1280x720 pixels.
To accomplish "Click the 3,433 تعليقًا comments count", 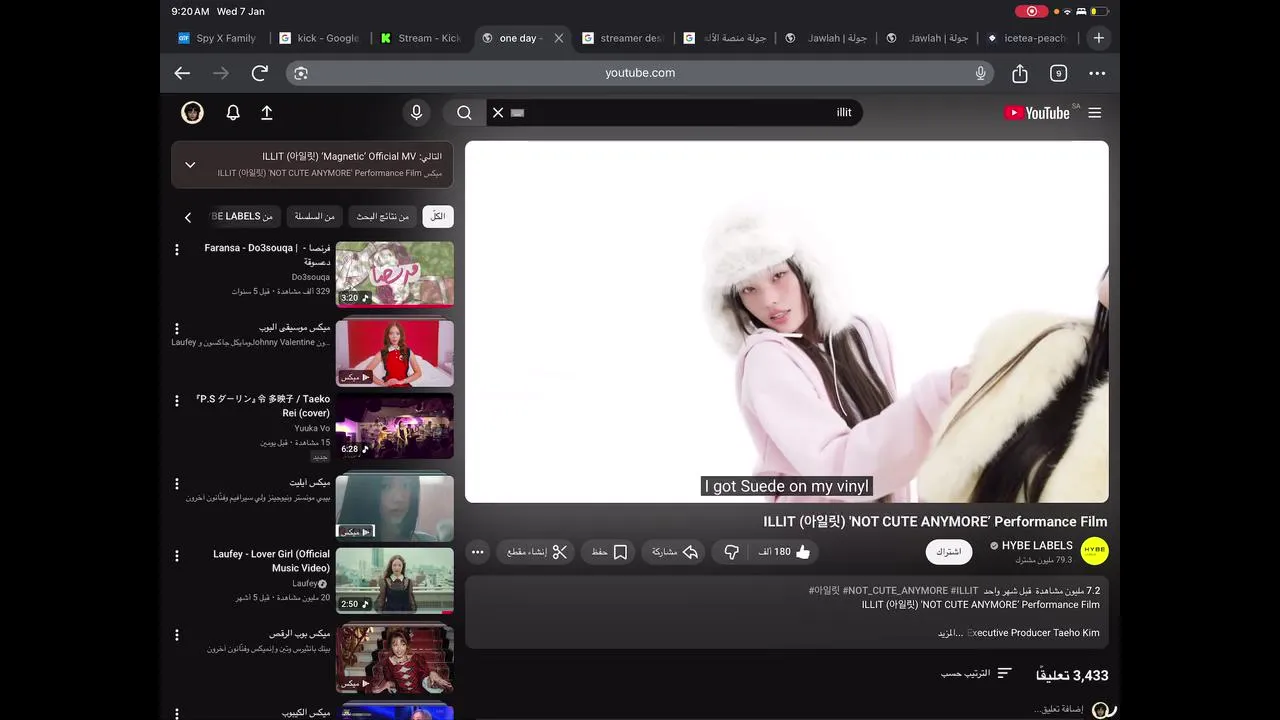I will (1070, 675).
